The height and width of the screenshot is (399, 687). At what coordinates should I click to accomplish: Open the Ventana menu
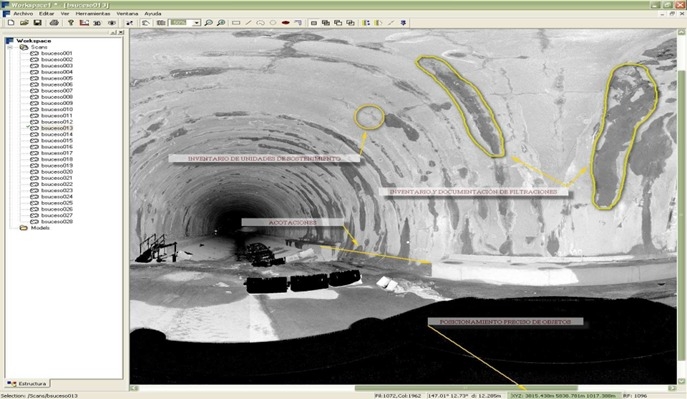coord(127,14)
